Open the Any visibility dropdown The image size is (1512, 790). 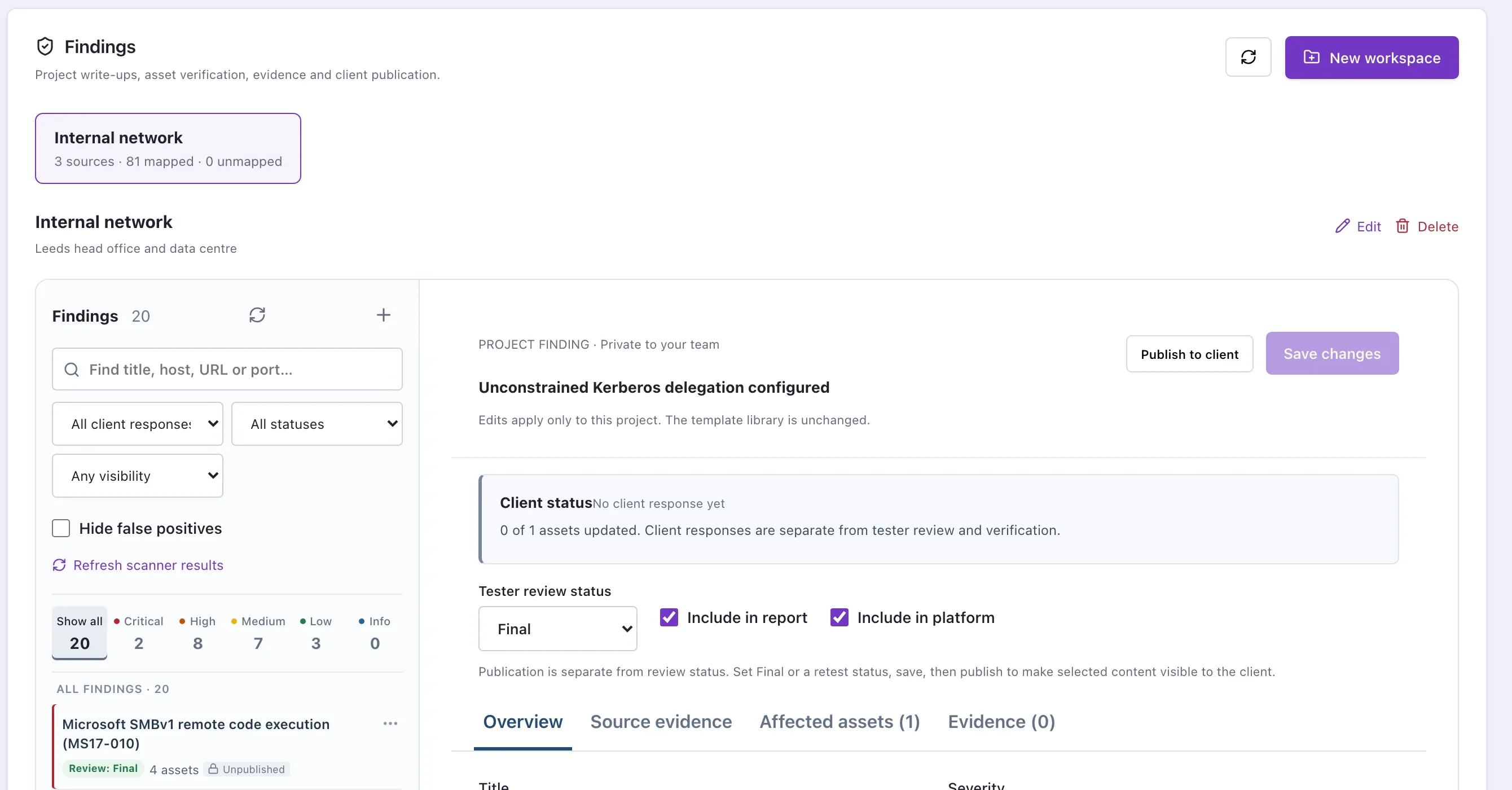click(x=137, y=475)
